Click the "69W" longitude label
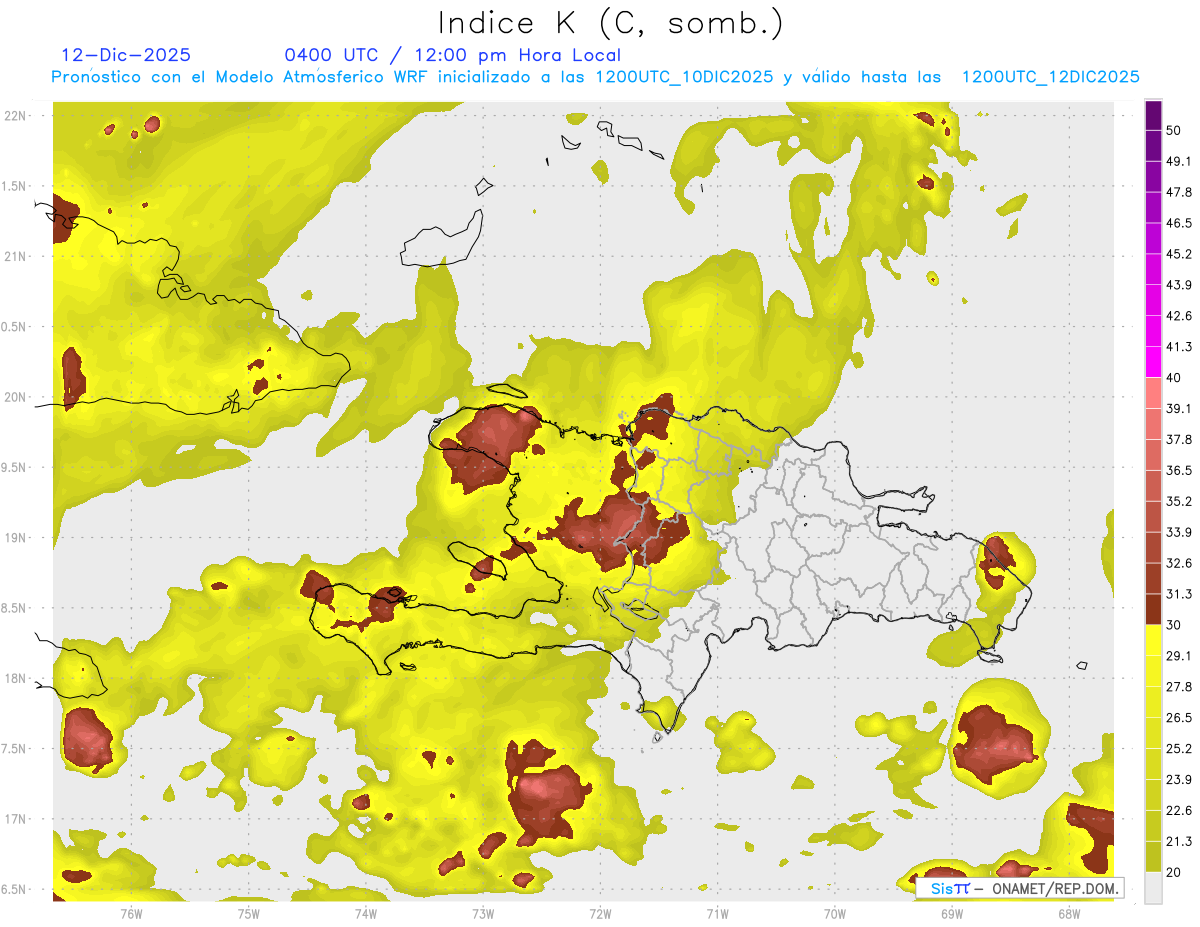1200x927 pixels. click(952, 913)
